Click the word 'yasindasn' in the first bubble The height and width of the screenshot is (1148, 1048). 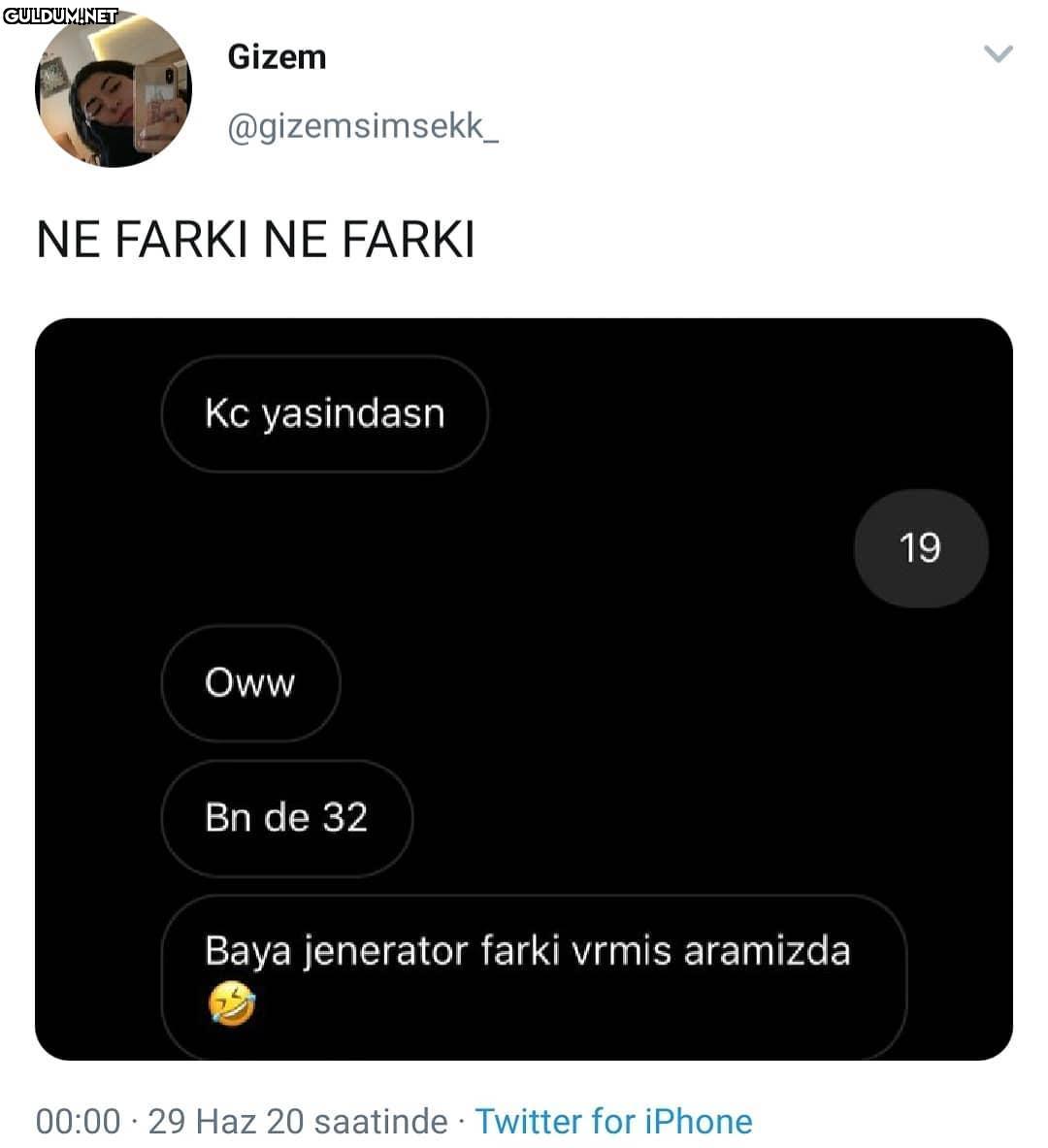pos(353,414)
